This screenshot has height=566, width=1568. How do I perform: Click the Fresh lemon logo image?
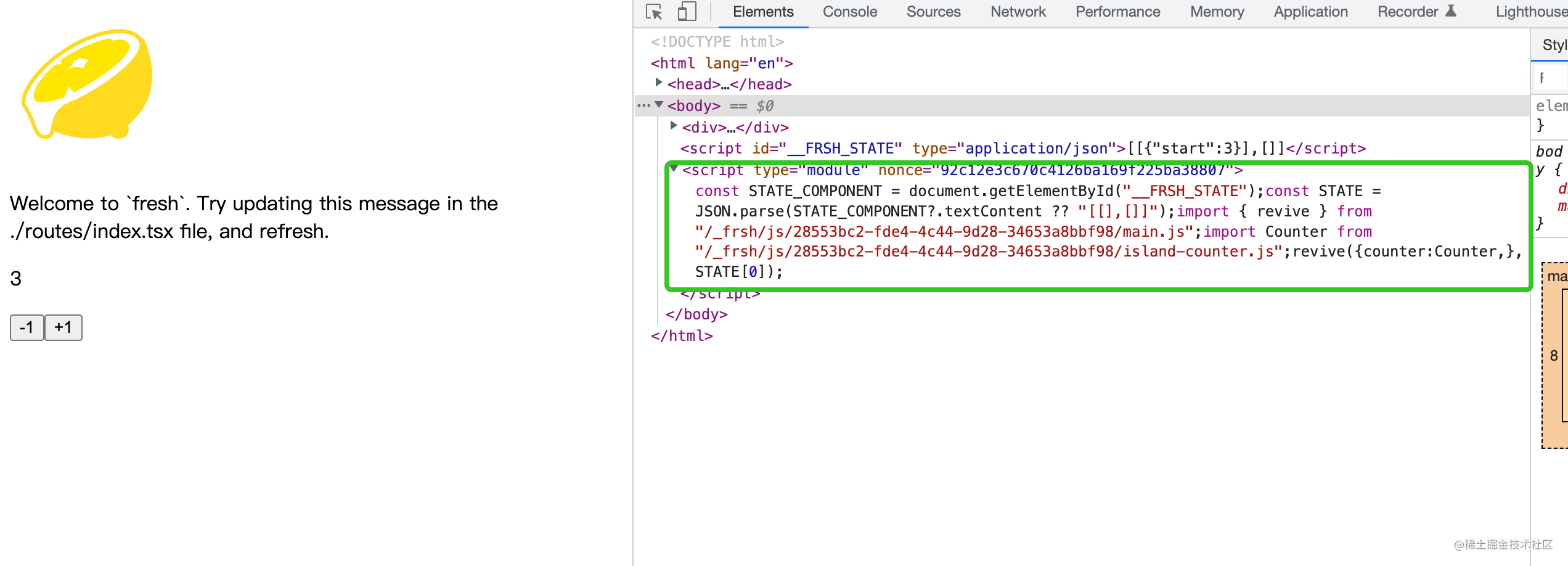(x=87, y=84)
